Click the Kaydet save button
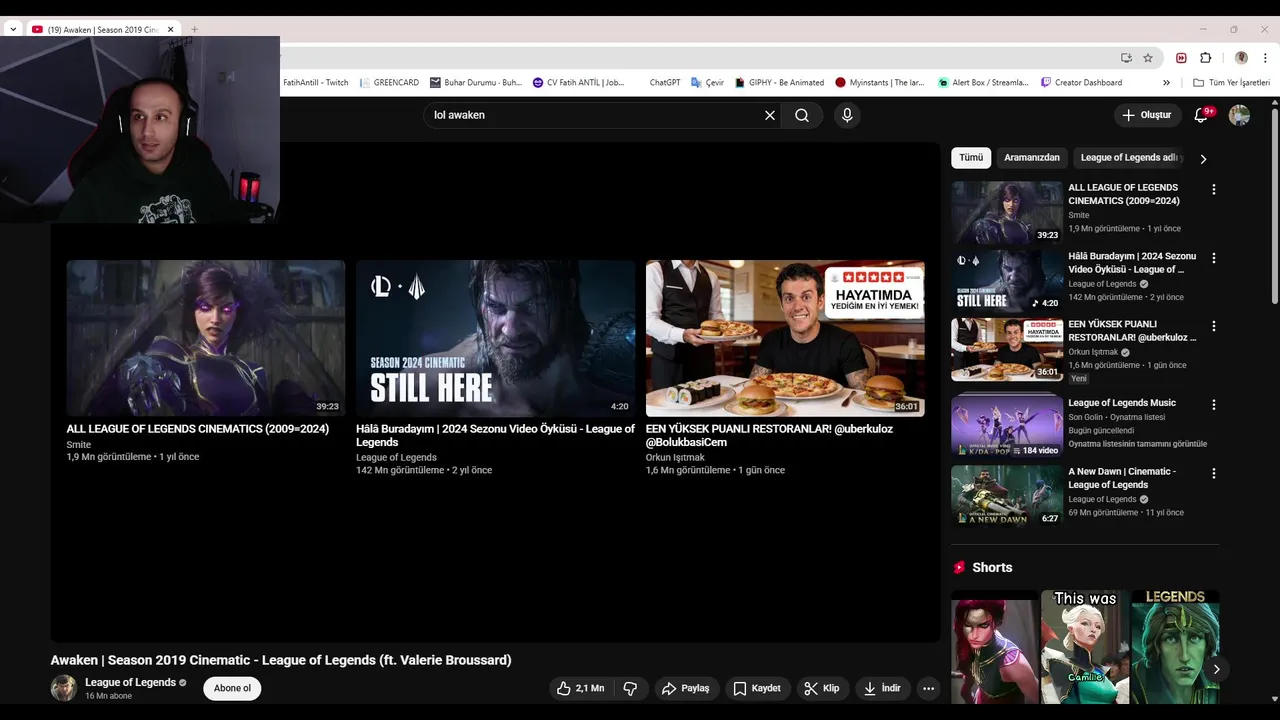1280x720 pixels. pos(757,688)
